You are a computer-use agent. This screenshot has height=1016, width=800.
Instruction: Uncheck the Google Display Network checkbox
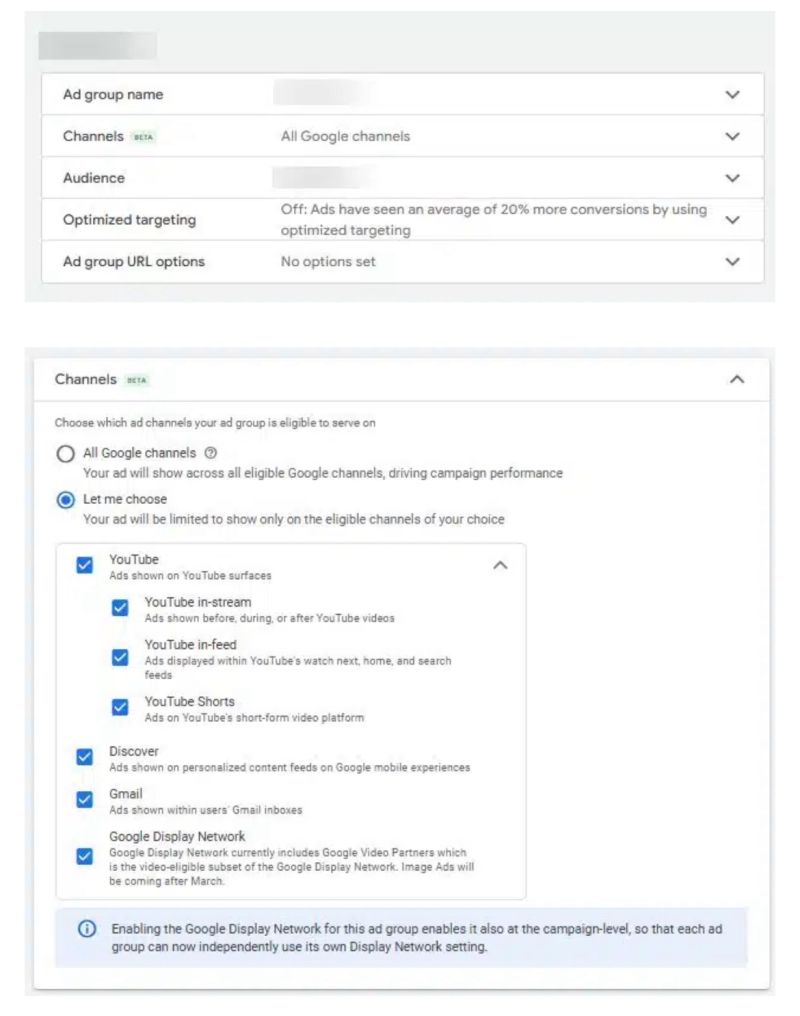click(85, 855)
